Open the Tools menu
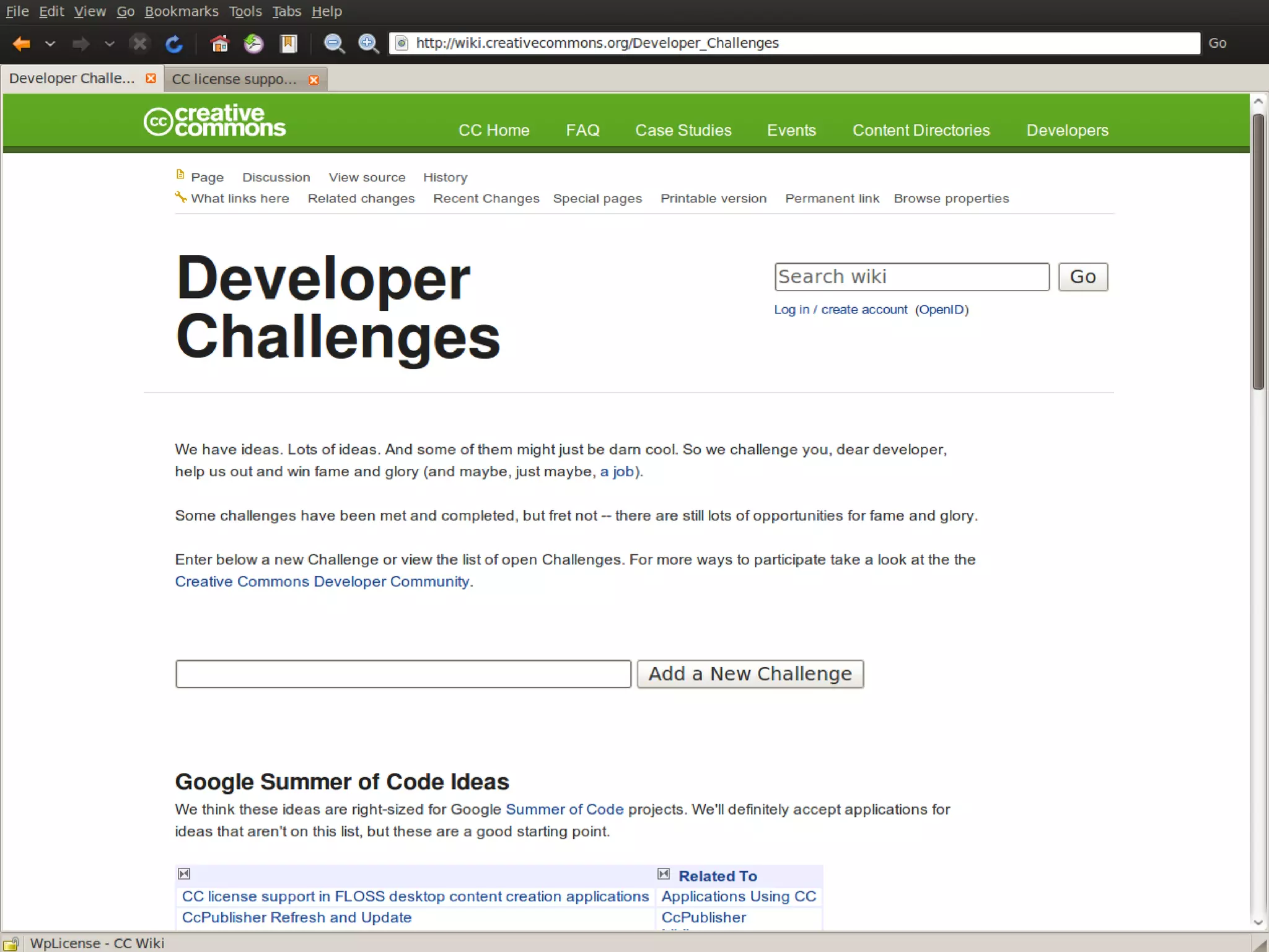The image size is (1269, 952). point(245,11)
